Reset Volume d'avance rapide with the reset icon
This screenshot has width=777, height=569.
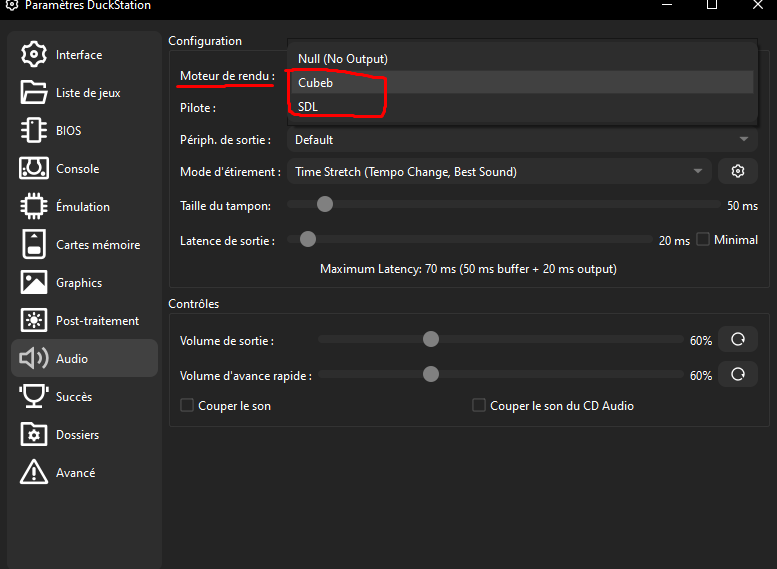738,374
